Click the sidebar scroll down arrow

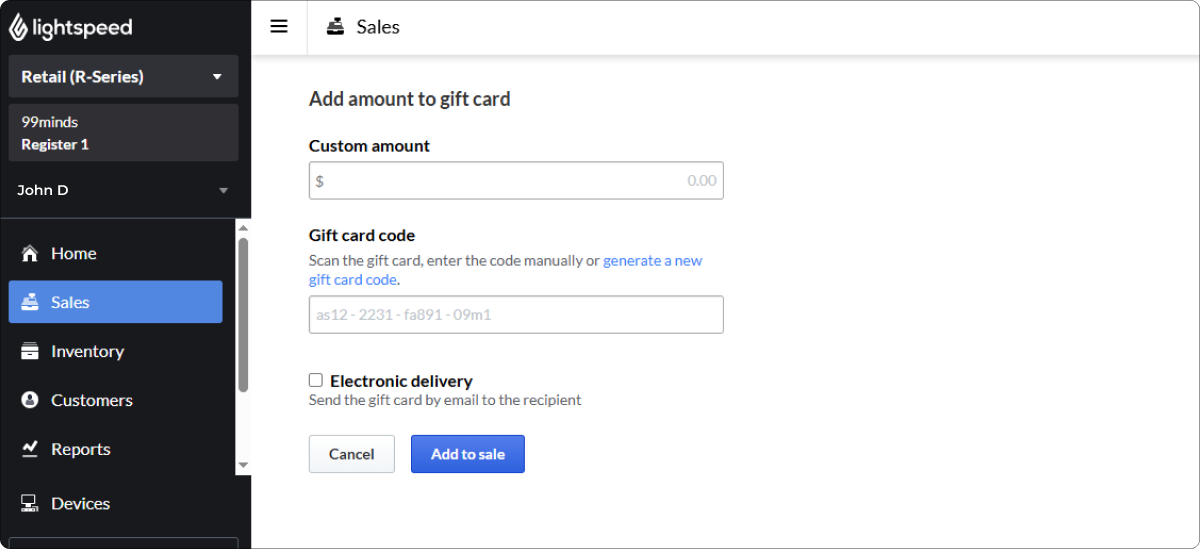[243, 465]
